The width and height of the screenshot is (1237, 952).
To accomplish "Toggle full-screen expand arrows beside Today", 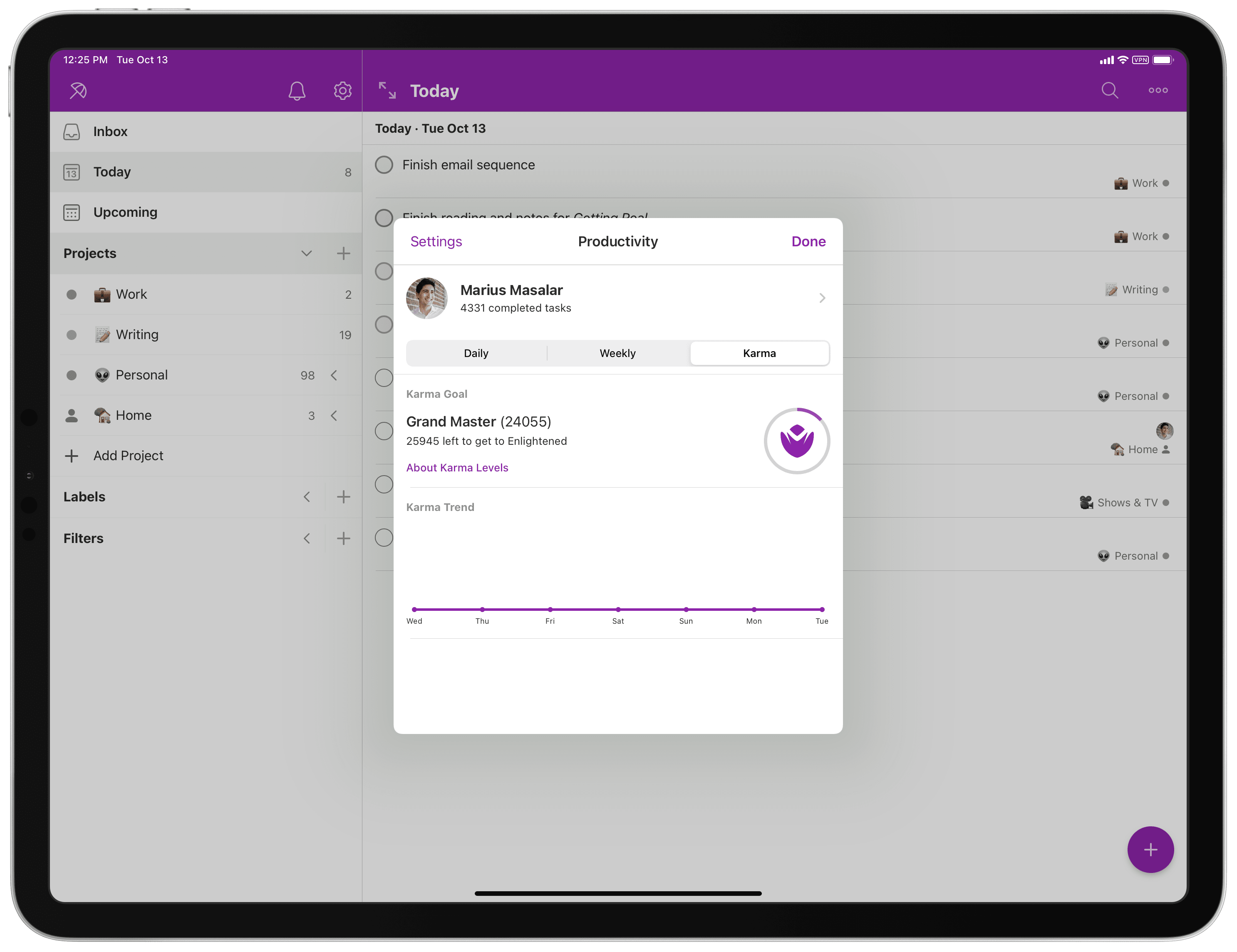I will click(x=387, y=90).
